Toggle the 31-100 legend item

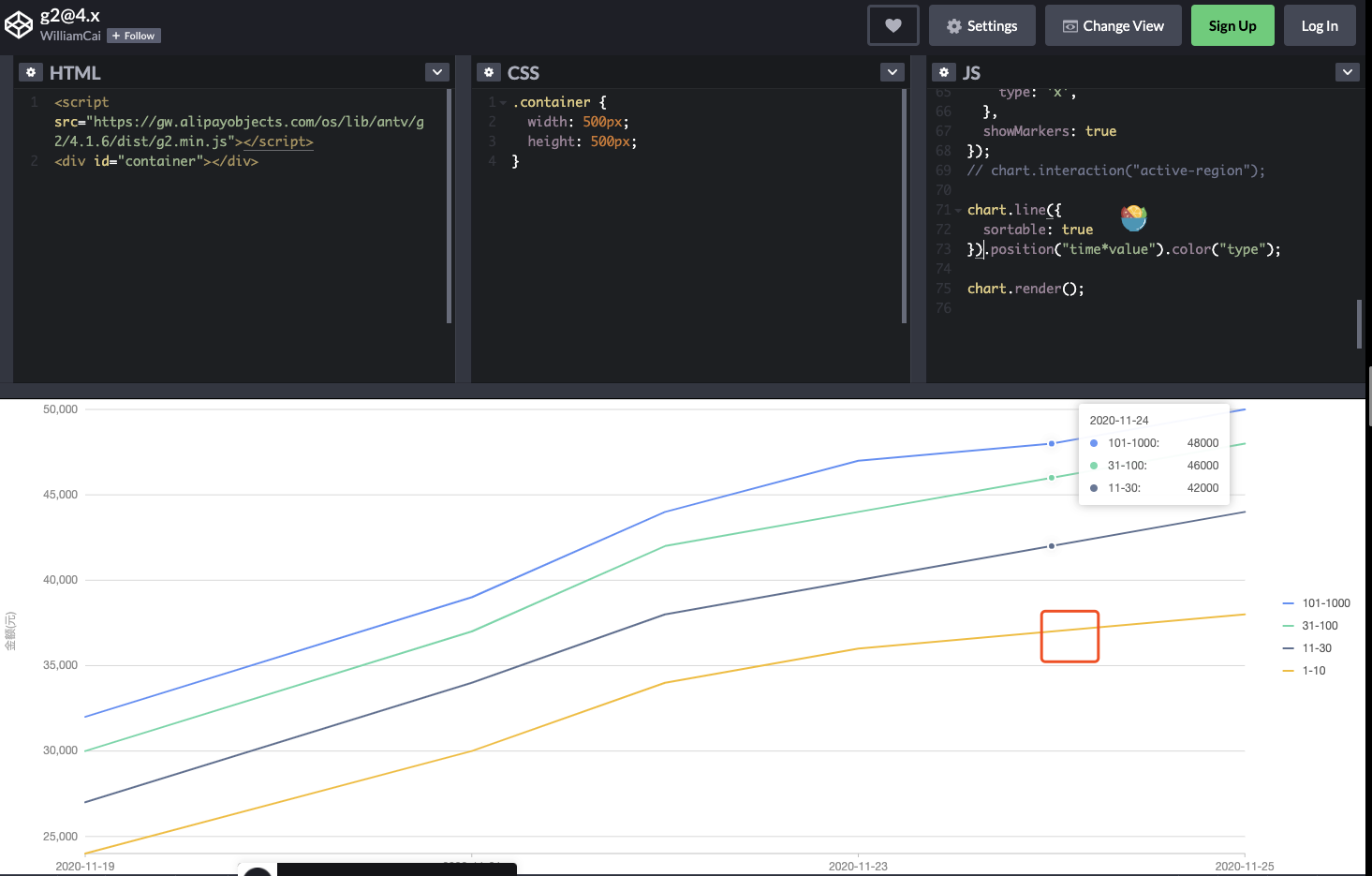(x=1319, y=625)
